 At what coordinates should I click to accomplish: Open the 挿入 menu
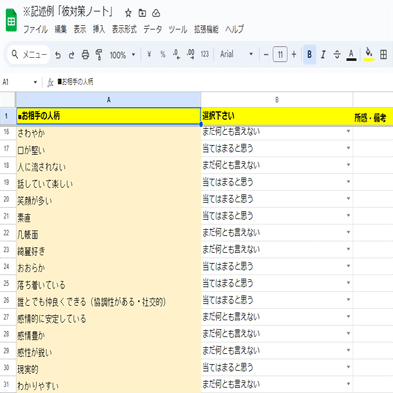coord(99,29)
